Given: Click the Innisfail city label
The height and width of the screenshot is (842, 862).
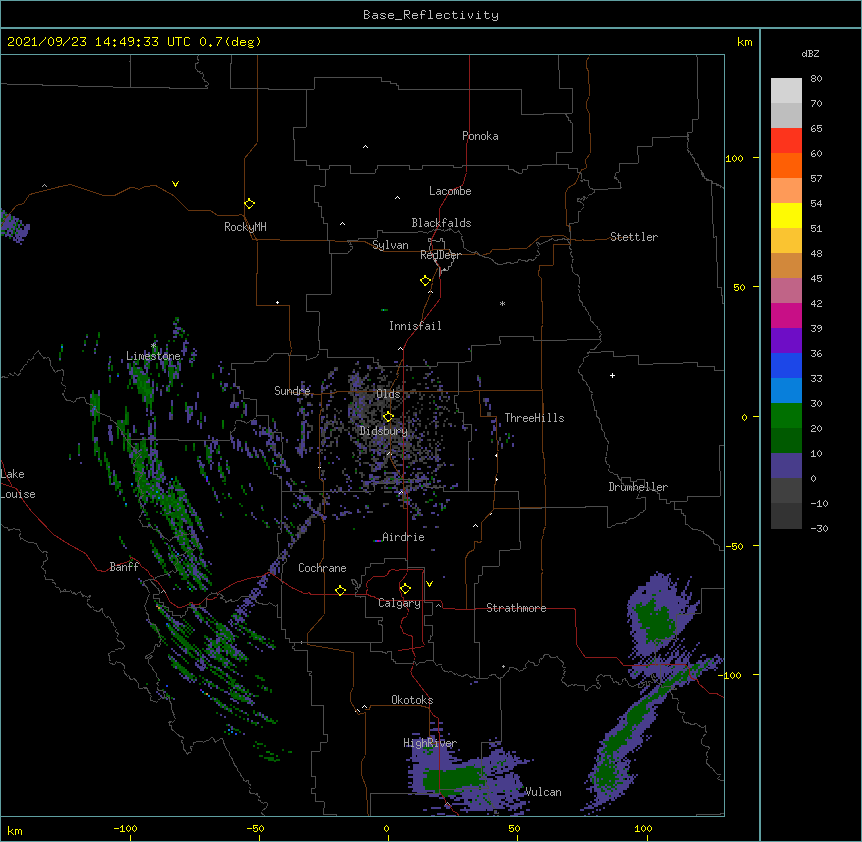Looking at the screenshot, I should click(415, 326).
